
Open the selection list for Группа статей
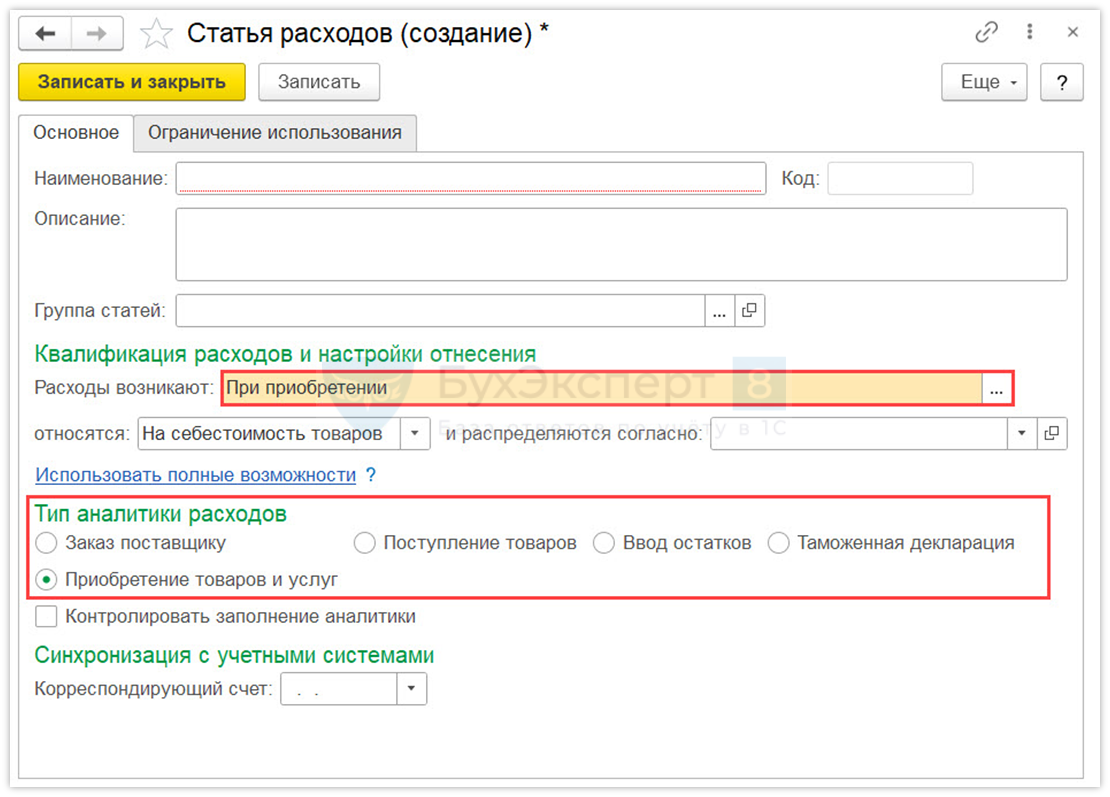pos(719,311)
